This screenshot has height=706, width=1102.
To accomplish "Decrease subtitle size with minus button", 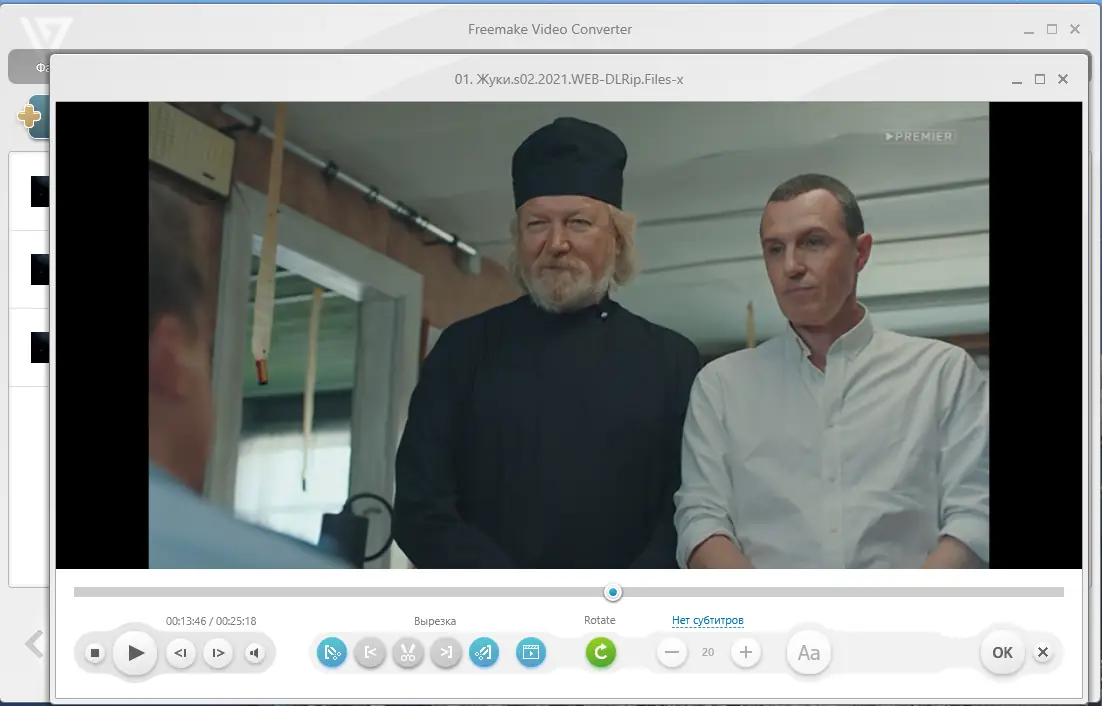I will pyautogui.click(x=672, y=653).
